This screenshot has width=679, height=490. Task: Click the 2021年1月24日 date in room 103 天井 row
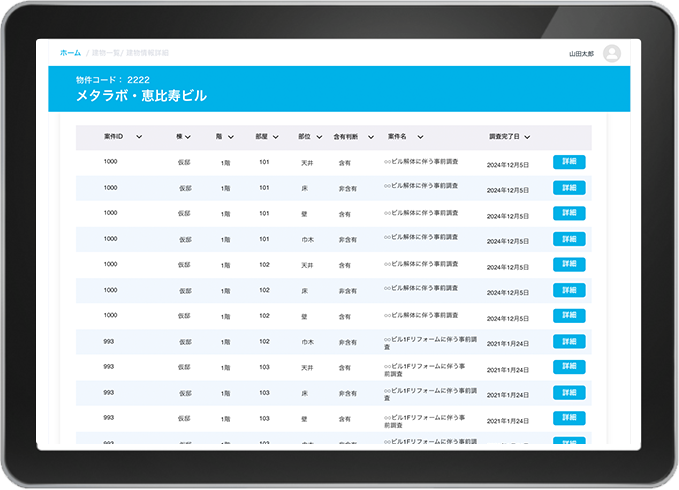click(x=508, y=370)
